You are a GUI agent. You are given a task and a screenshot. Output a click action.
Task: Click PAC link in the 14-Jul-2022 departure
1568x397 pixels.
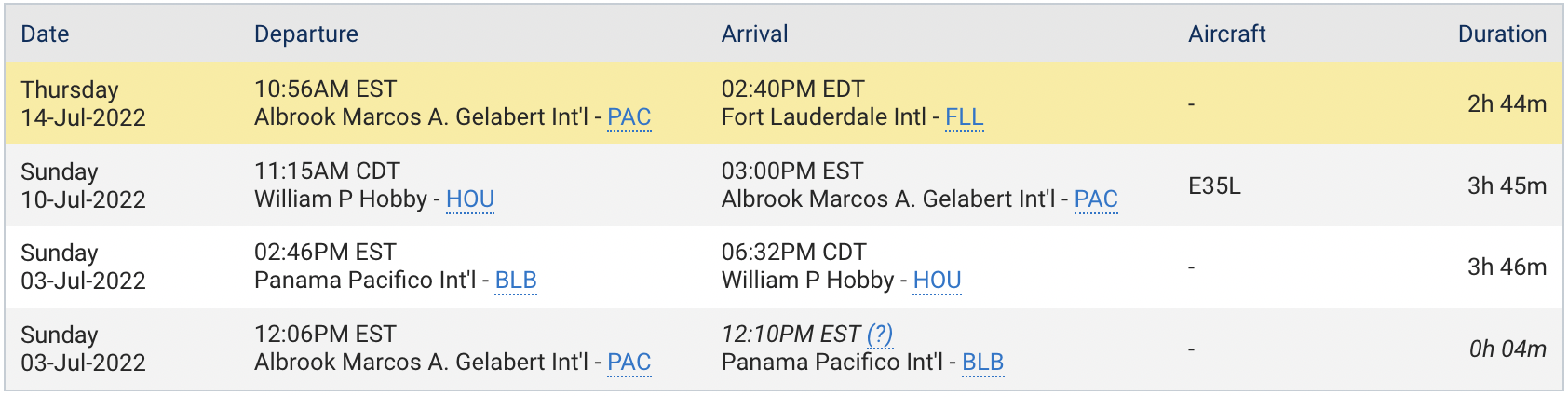[x=629, y=117]
